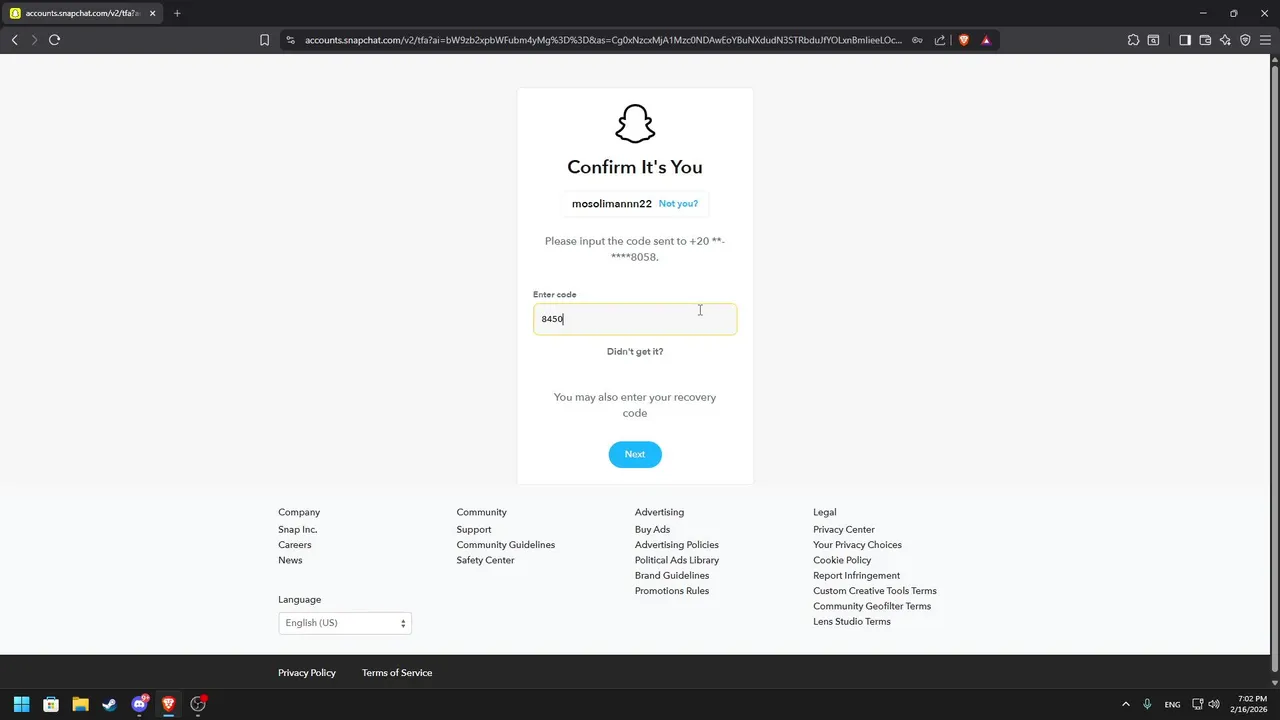Open the browser hamburger menu

(1265, 40)
